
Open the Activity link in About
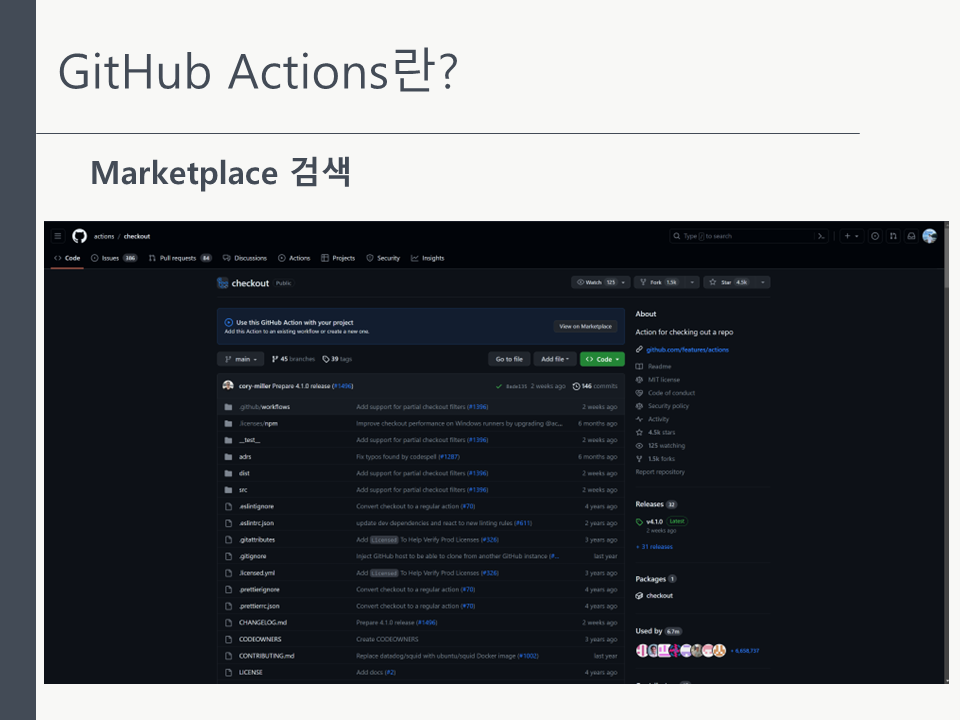click(653, 419)
